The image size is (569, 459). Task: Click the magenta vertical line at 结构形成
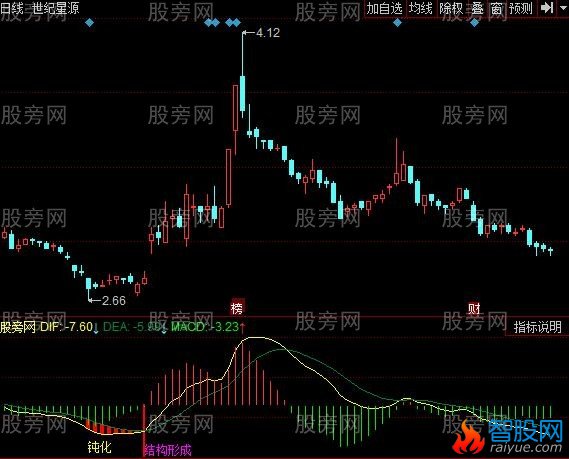click(143, 431)
